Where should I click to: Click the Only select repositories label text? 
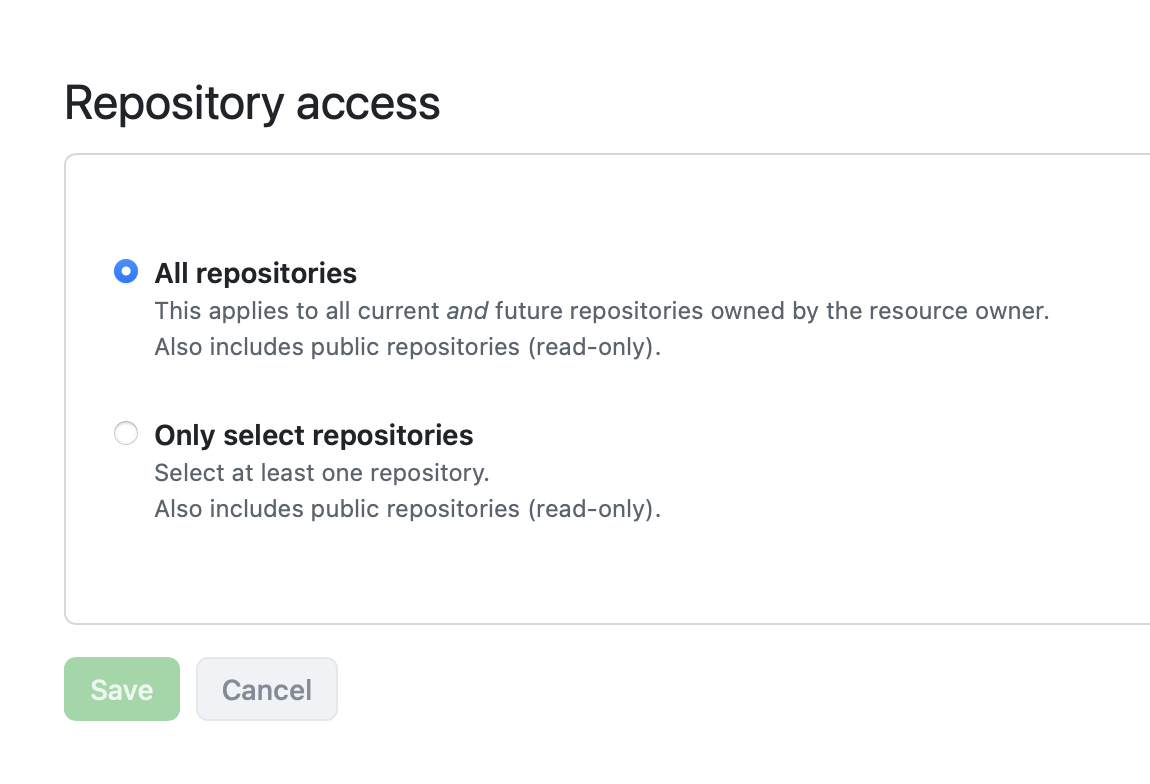point(313,435)
